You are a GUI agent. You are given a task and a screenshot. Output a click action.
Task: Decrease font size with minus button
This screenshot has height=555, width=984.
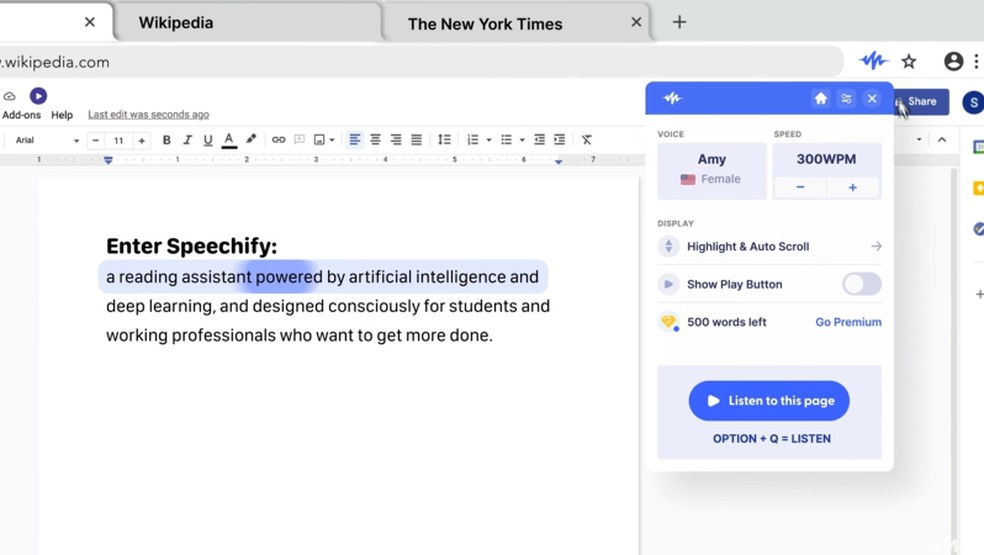[x=95, y=141]
